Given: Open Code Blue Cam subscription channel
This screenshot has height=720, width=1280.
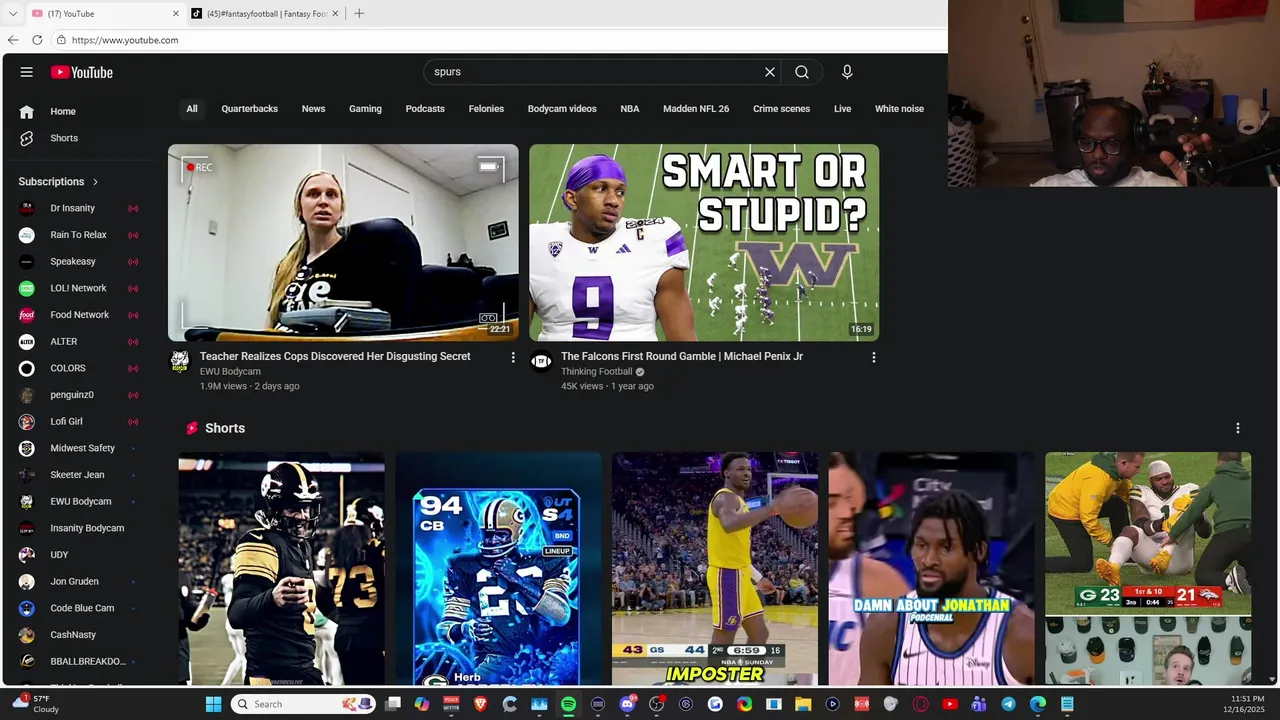Looking at the screenshot, I should pyautogui.click(x=80, y=608).
